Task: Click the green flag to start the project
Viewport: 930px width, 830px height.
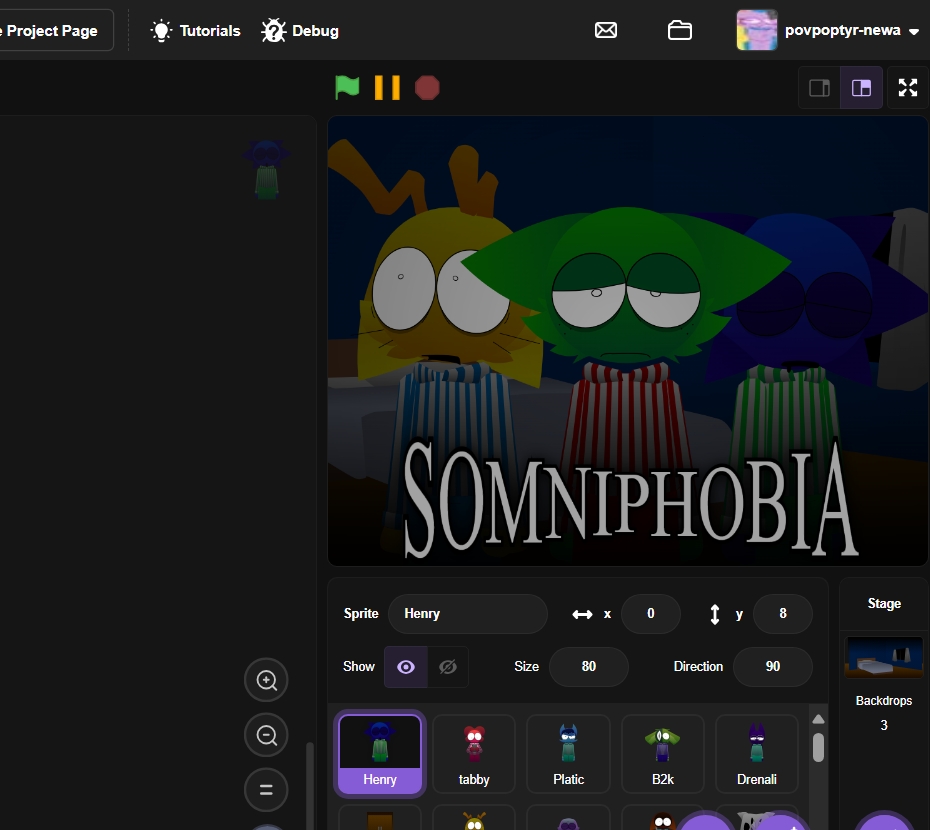Action: (x=347, y=88)
